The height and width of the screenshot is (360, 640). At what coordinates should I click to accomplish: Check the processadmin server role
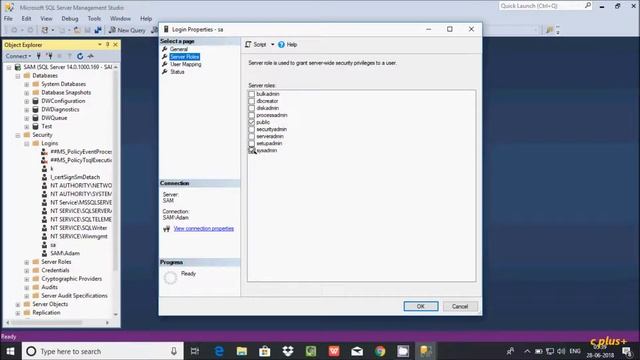point(251,115)
